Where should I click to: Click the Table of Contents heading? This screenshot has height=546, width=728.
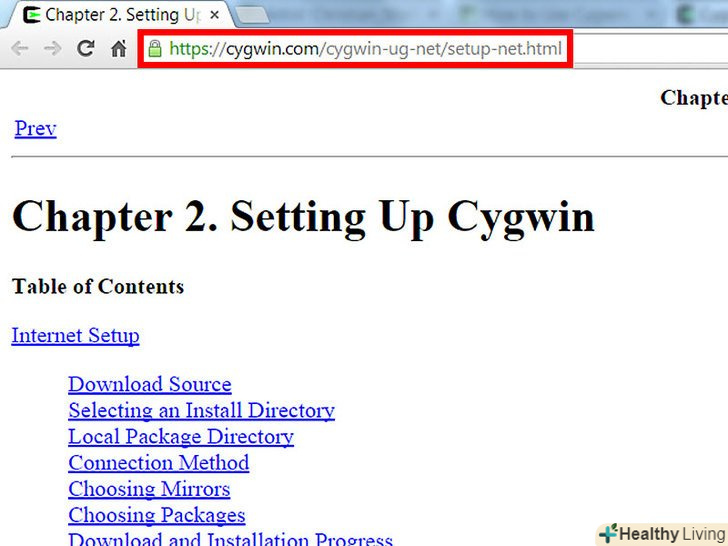click(98, 286)
